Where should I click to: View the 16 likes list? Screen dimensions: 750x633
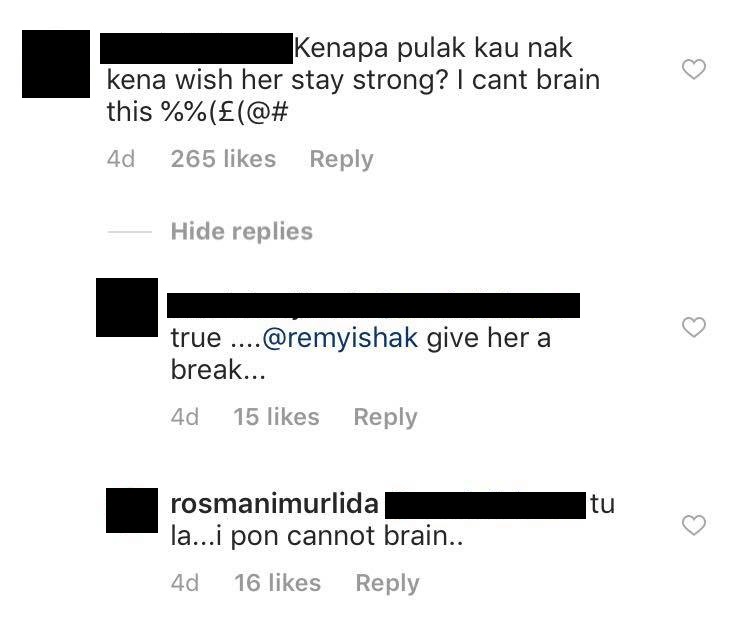(277, 583)
